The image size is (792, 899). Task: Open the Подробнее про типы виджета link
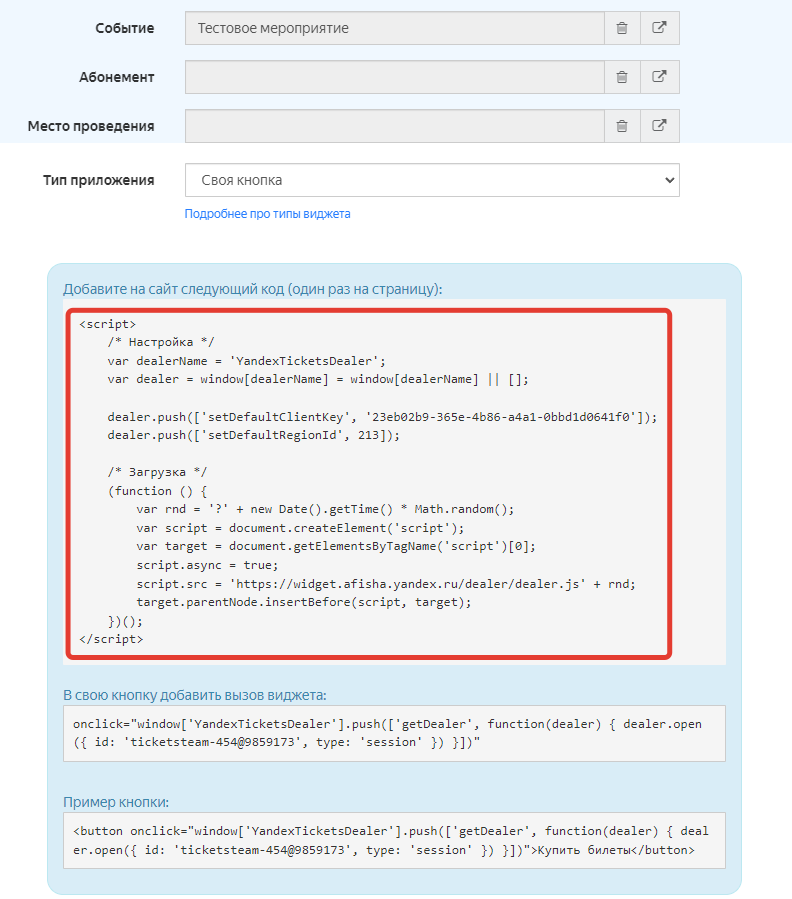pyautogui.click(x=267, y=214)
